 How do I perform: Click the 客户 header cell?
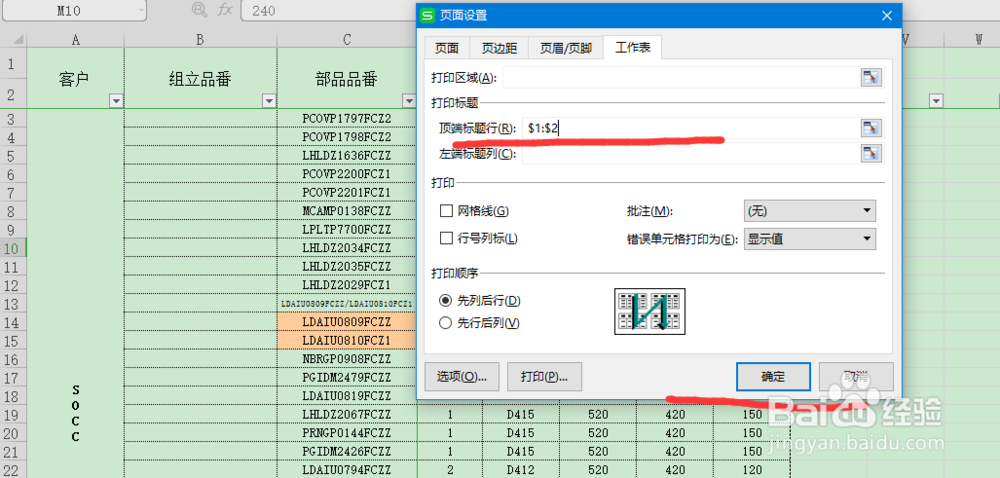[x=75, y=78]
